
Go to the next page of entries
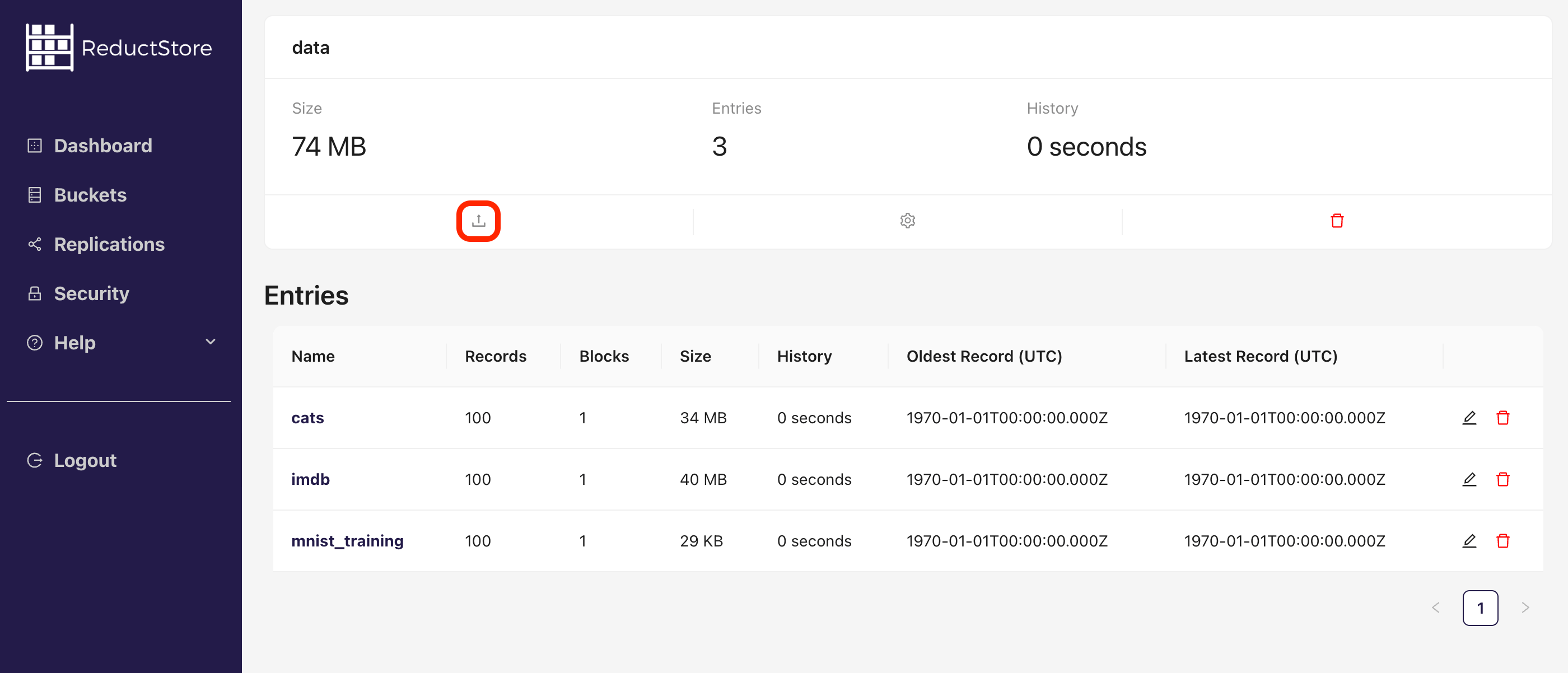pyautogui.click(x=1525, y=607)
